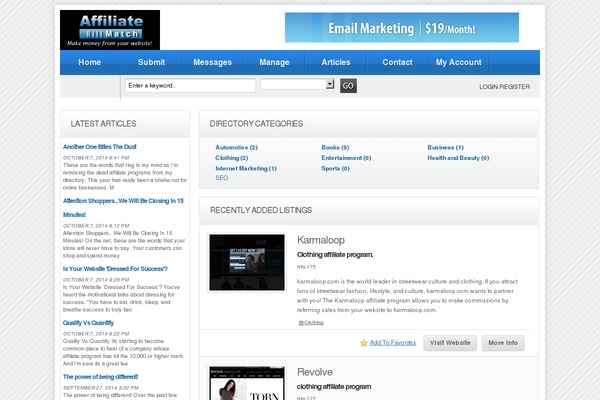Click the Revolve listing thumbnail
The image size is (600, 400).
point(247,383)
